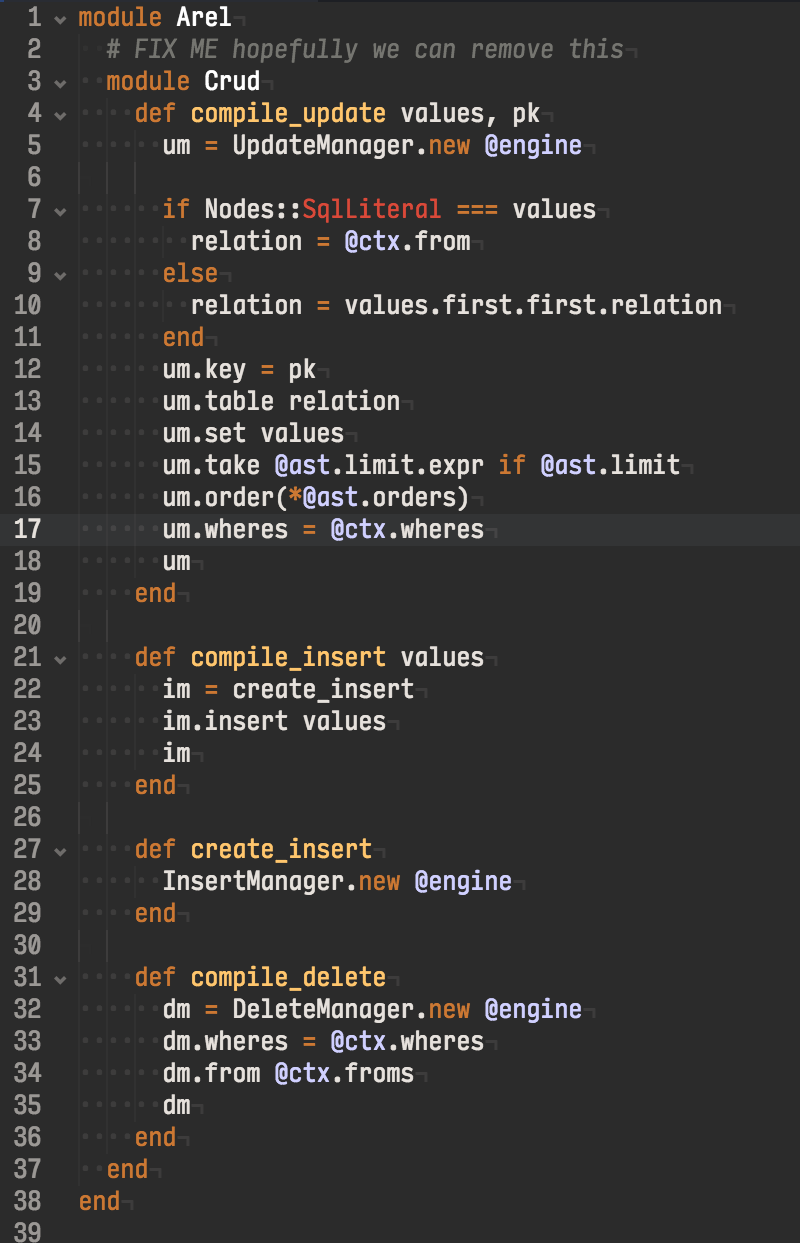Collapse the module Arel fold arrow

click(x=60, y=18)
